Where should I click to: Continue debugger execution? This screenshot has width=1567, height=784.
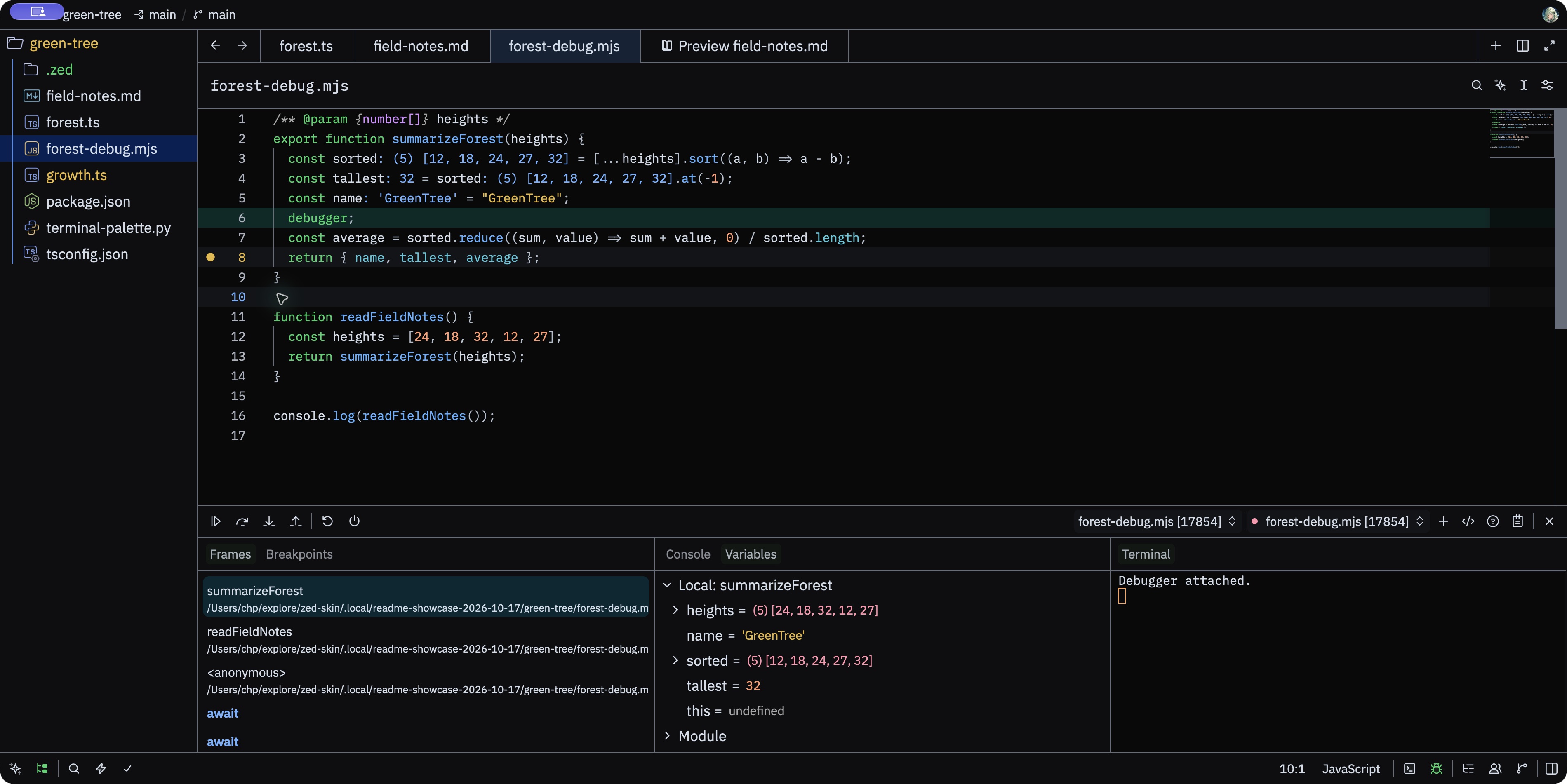[x=215, y=521]
